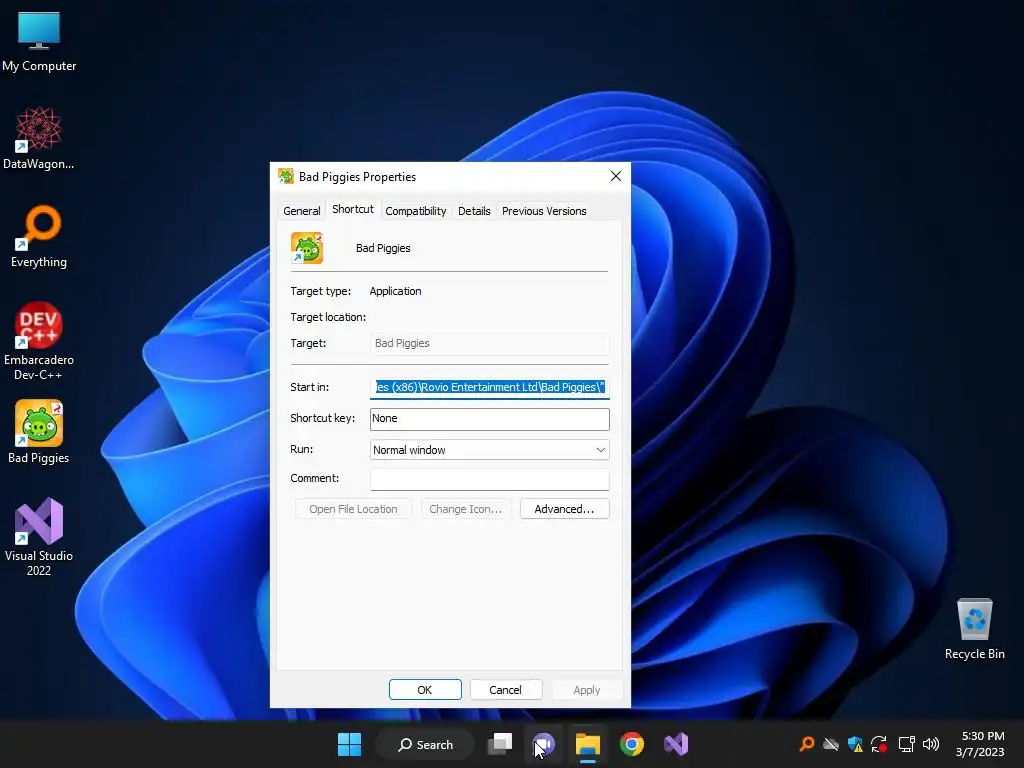
Task: Select the Bad Piggies desktop shortcut
Action: 39,432
